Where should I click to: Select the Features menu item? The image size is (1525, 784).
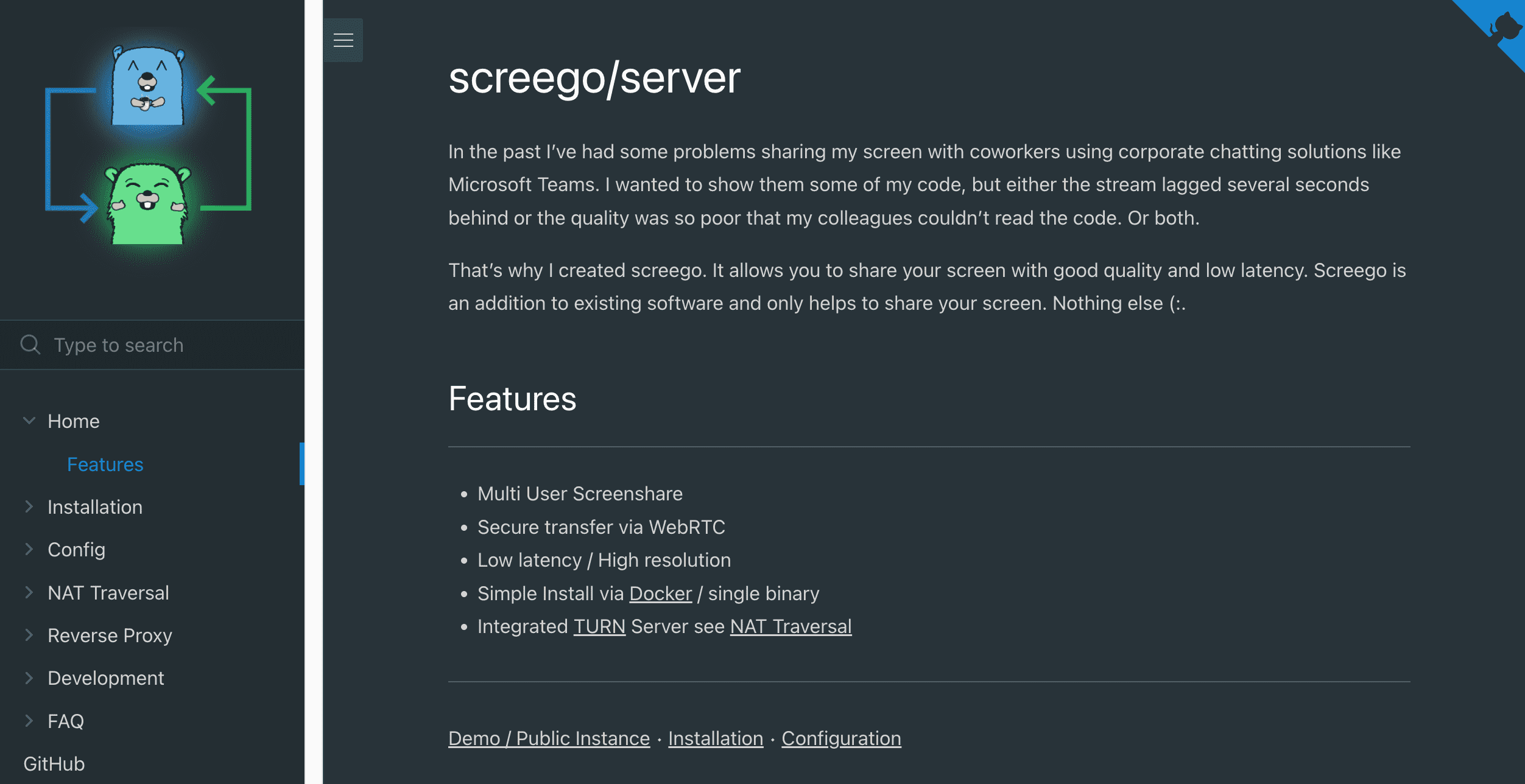(x=105, y=463)
